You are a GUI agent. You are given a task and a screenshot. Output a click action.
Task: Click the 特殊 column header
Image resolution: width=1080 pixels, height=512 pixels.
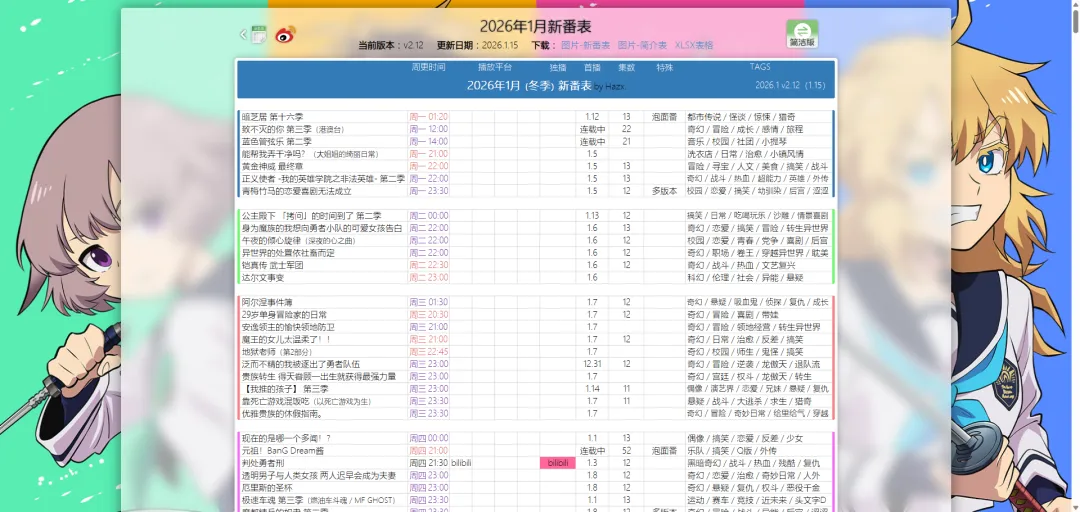(665, 68)
